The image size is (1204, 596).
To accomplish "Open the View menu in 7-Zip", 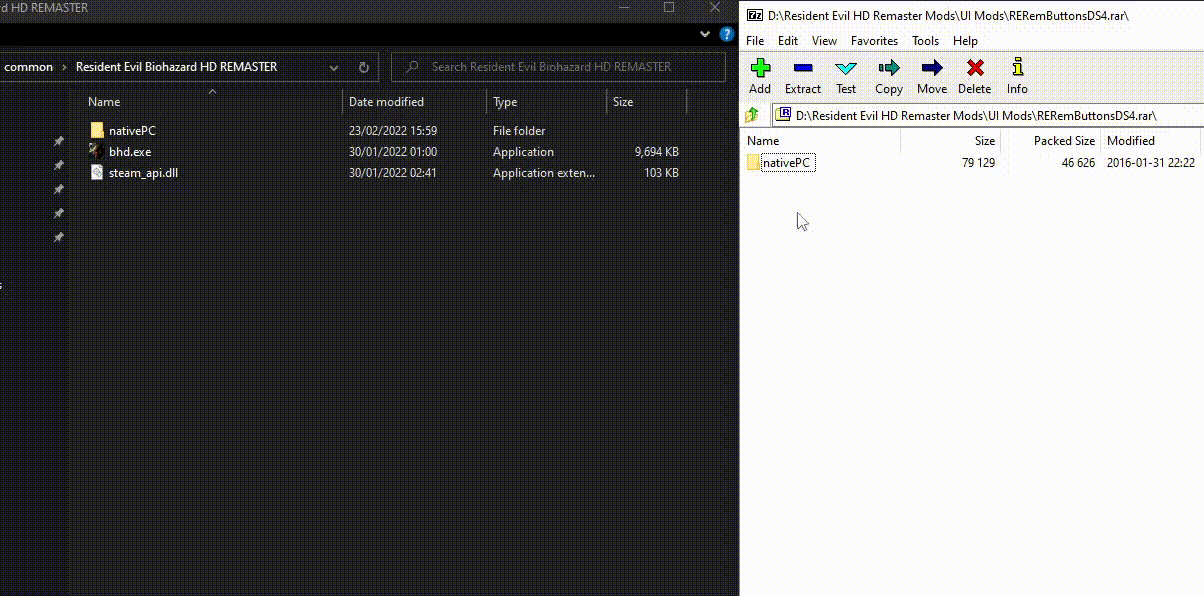I will [x=825, y=41].
